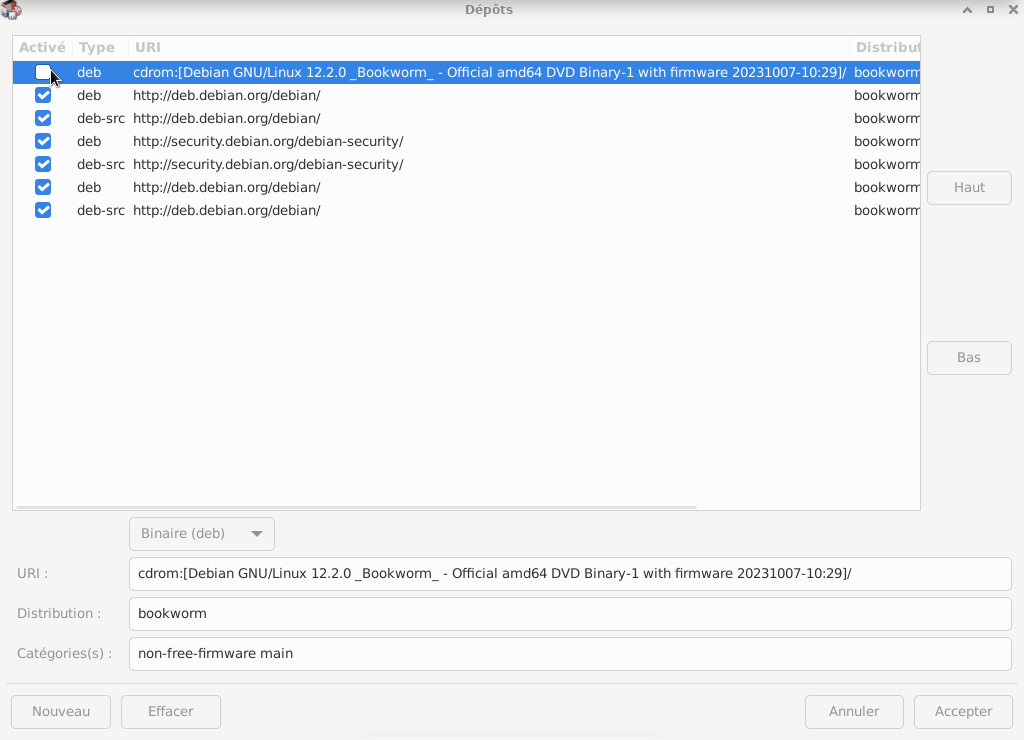The width and height of the screenshot is (1024, 740).
Task: Click the Synaptic application icon in the title bar
Action: [11, 10]
